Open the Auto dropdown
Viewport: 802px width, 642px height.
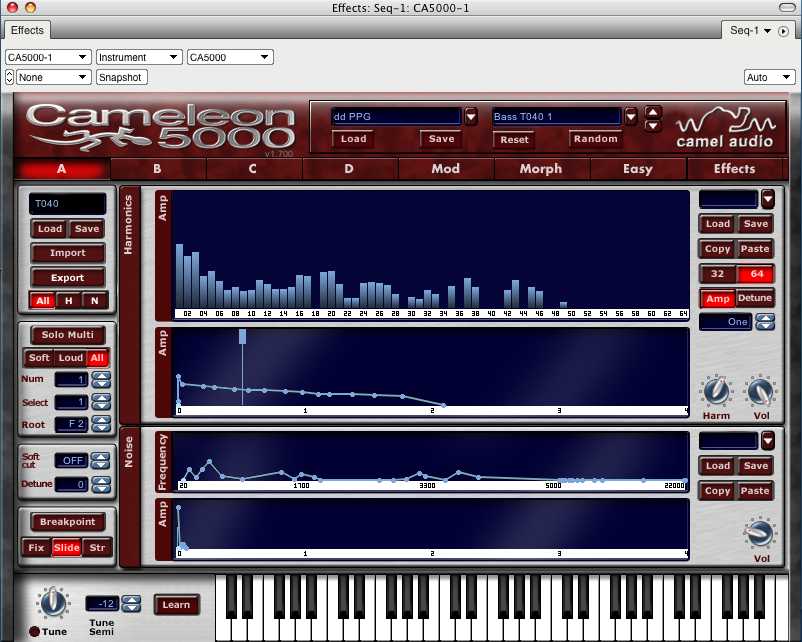pyautogui.click(x=769, y=77)
